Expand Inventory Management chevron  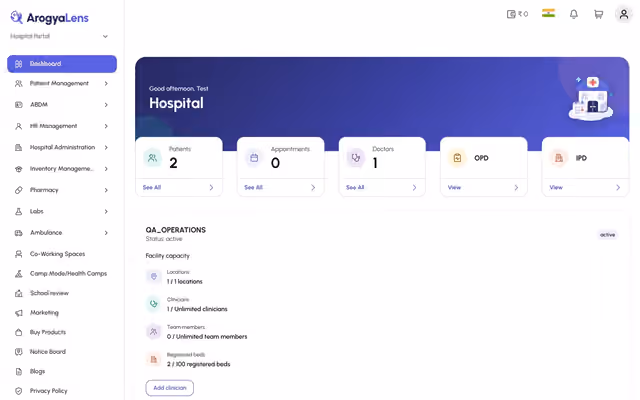[106, 169]
